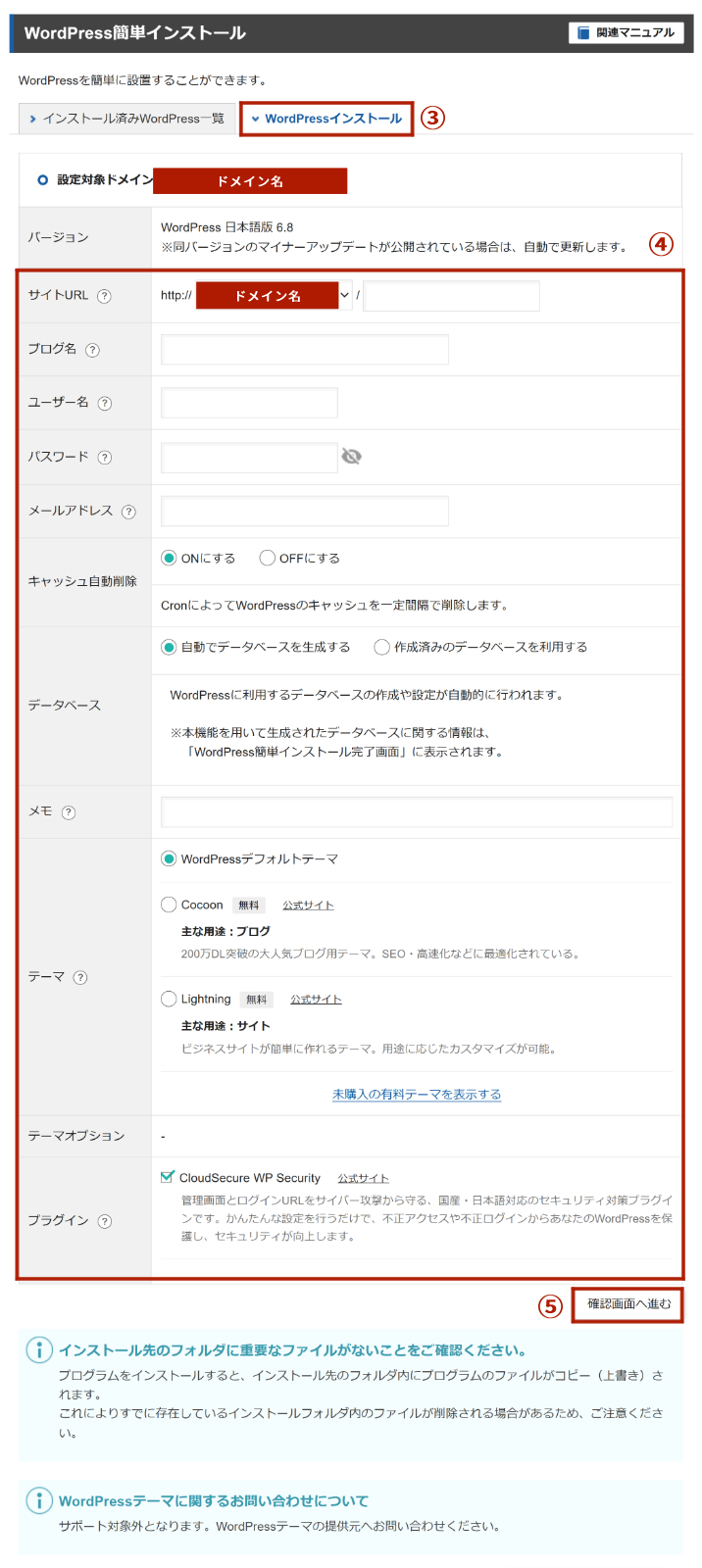The height and width of the screenshot is (1568, 702).
Task: Click the help icon beside ユーザー名
Action: 105,403
